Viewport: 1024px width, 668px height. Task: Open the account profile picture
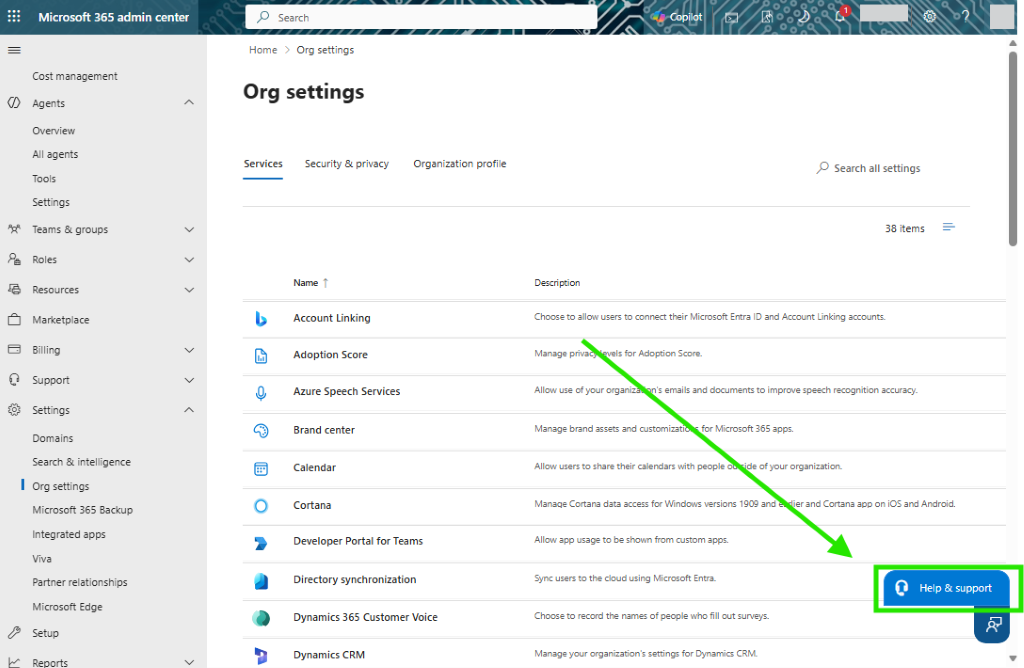[1002, 17]
